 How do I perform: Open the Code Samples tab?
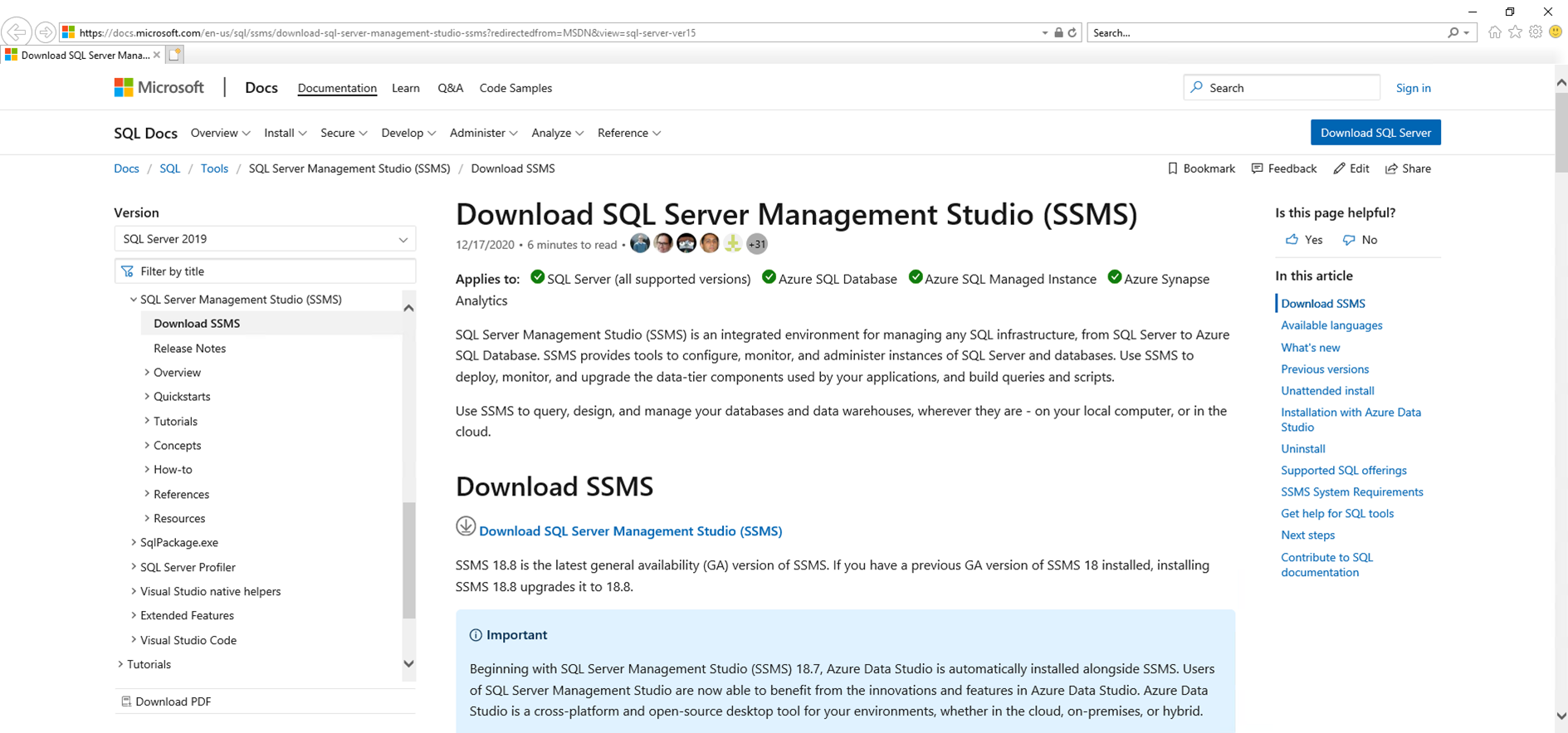(x=515, y=88)
